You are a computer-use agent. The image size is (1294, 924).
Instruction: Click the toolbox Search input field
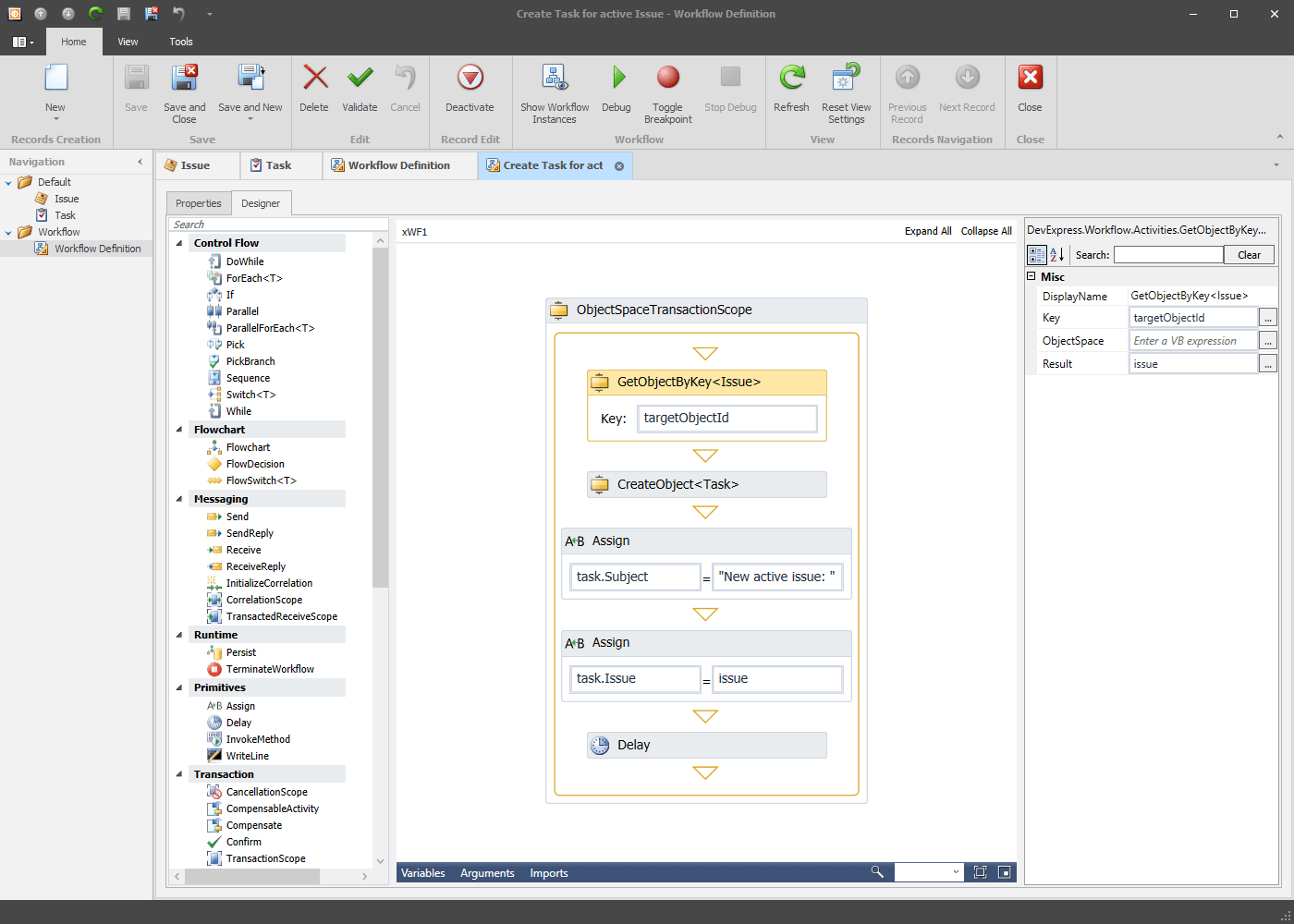tap(277, 225)
